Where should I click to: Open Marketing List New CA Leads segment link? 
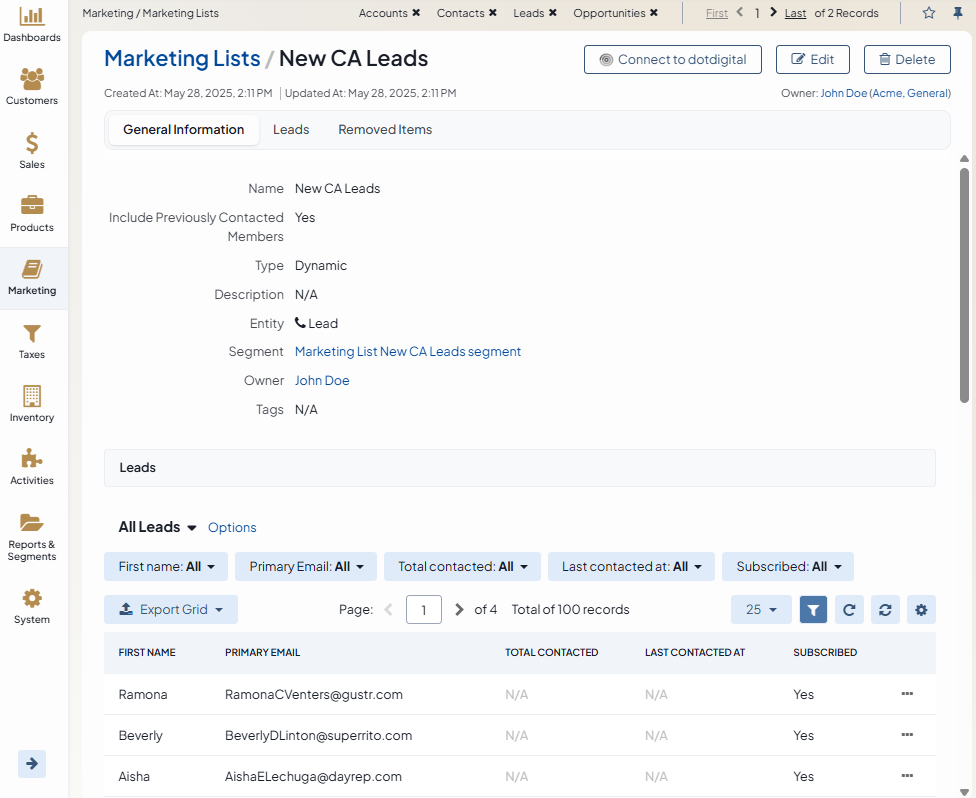tap(407, 352)
